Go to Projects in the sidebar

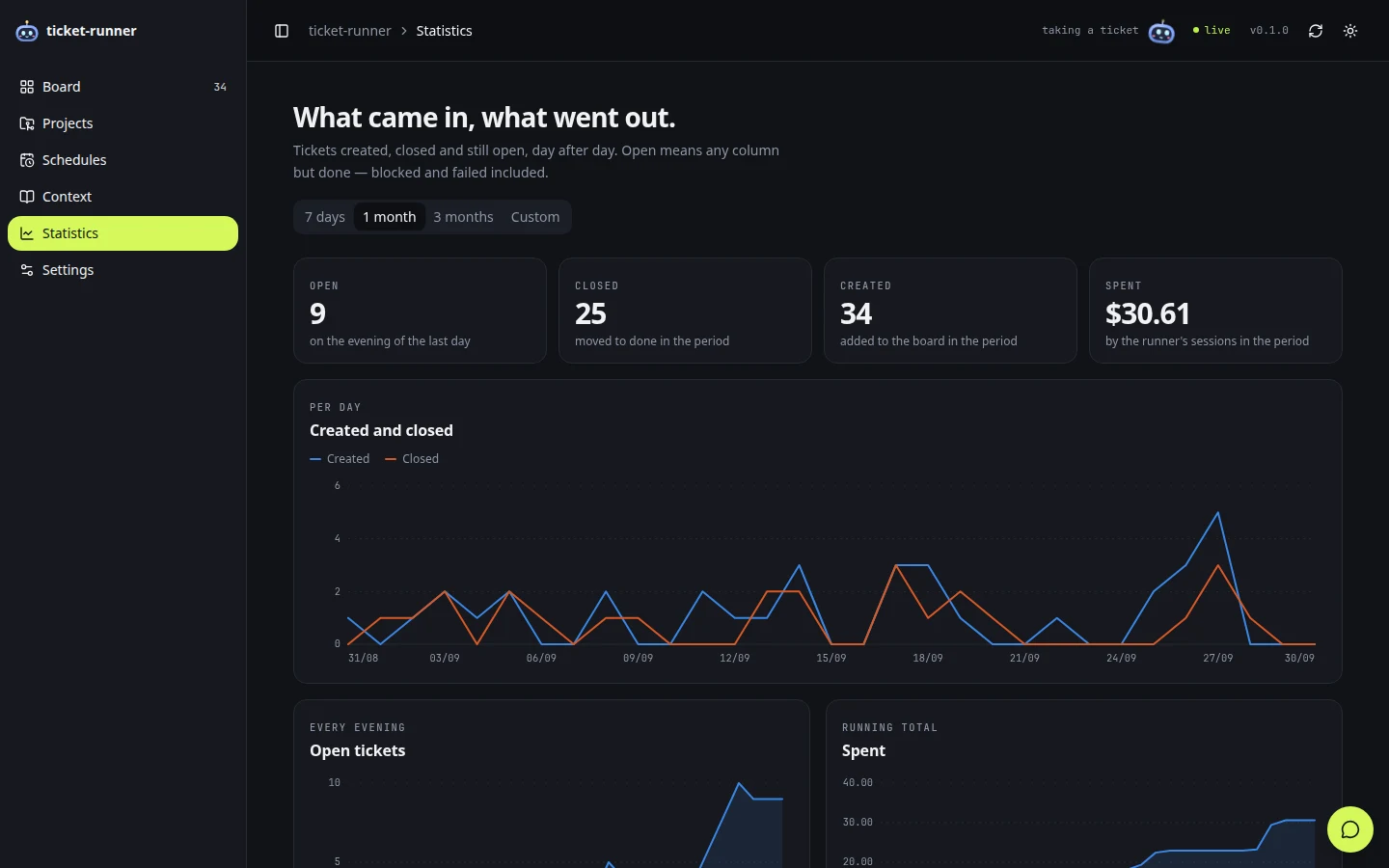(123, 123)
